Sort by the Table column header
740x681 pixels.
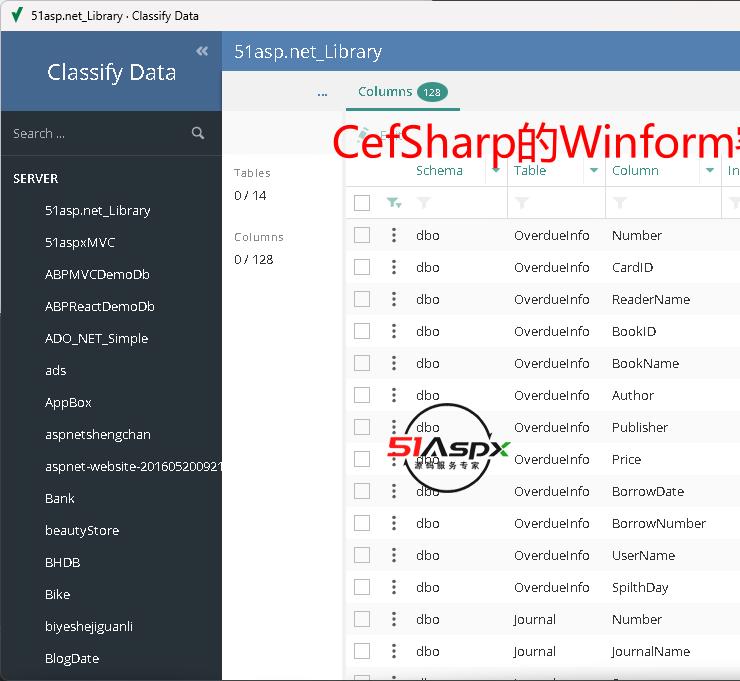530,170
